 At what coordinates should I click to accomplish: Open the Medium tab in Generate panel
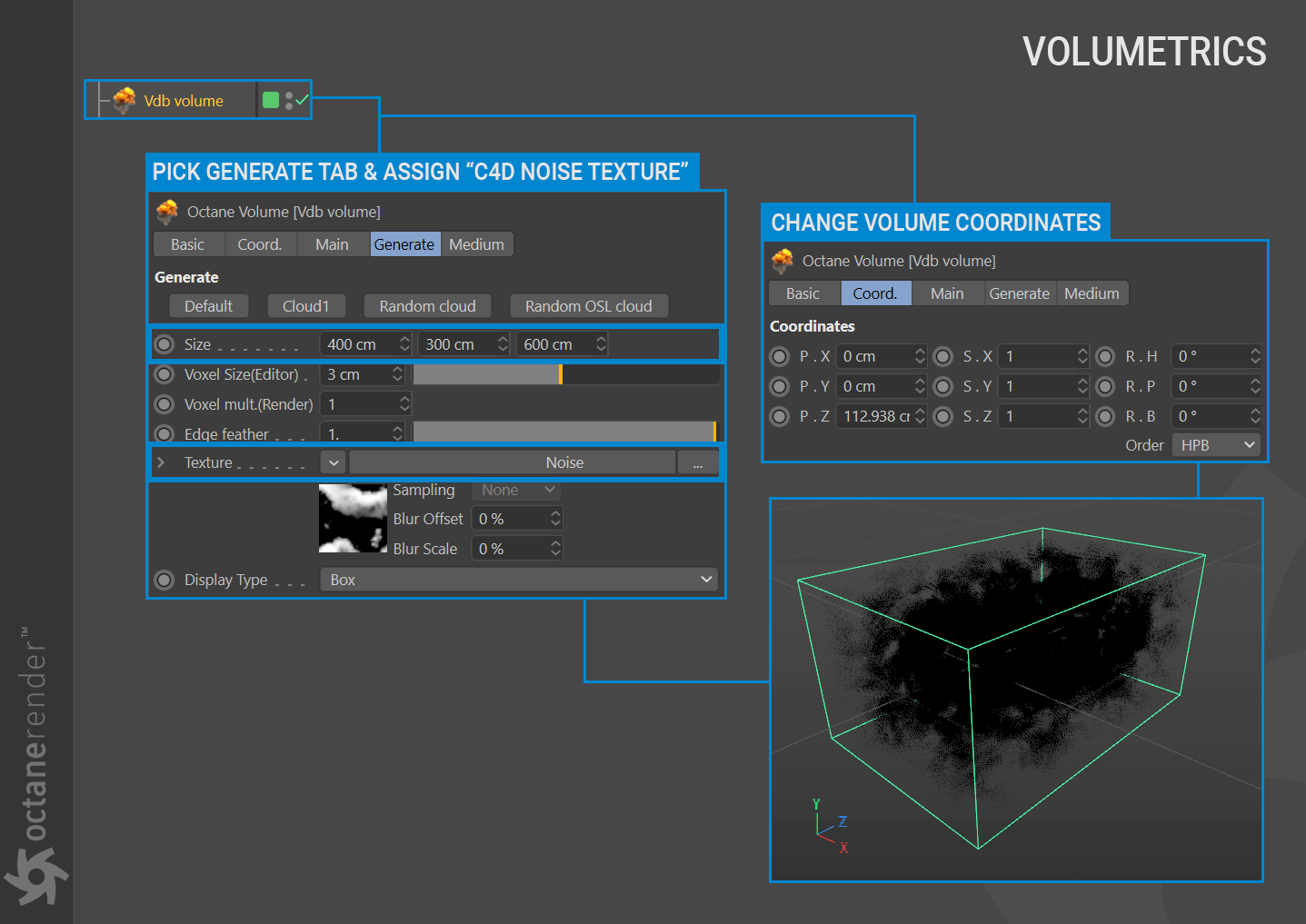[x=476, y=244]
